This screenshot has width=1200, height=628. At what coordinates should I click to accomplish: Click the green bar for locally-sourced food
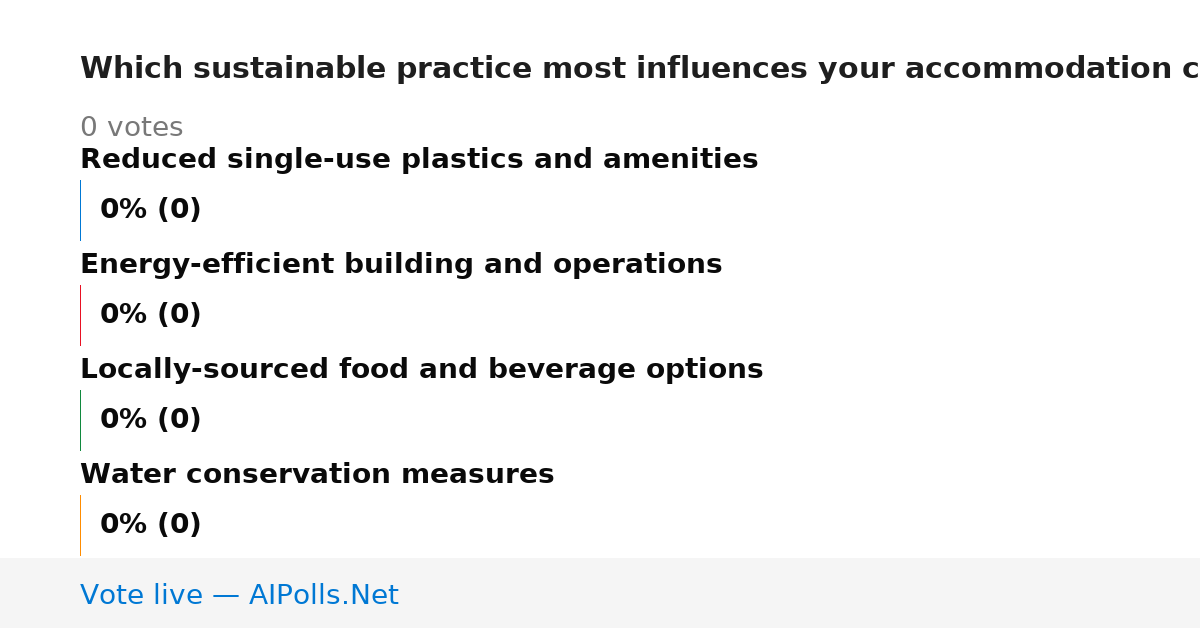pyautogui.click(x=80, y=420)
